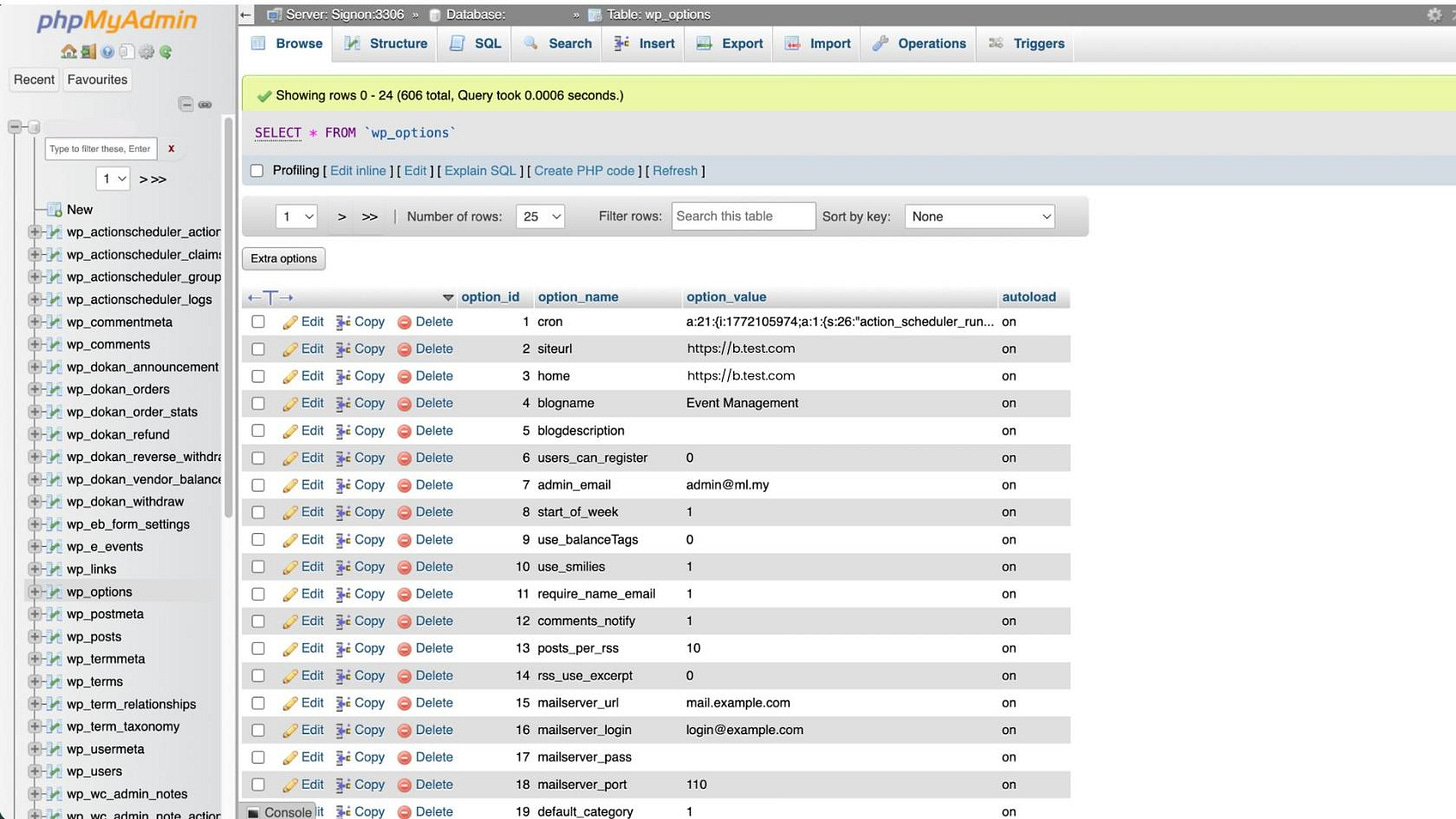
Task: Click the Filter rows search field
Action: pos(743,216)
